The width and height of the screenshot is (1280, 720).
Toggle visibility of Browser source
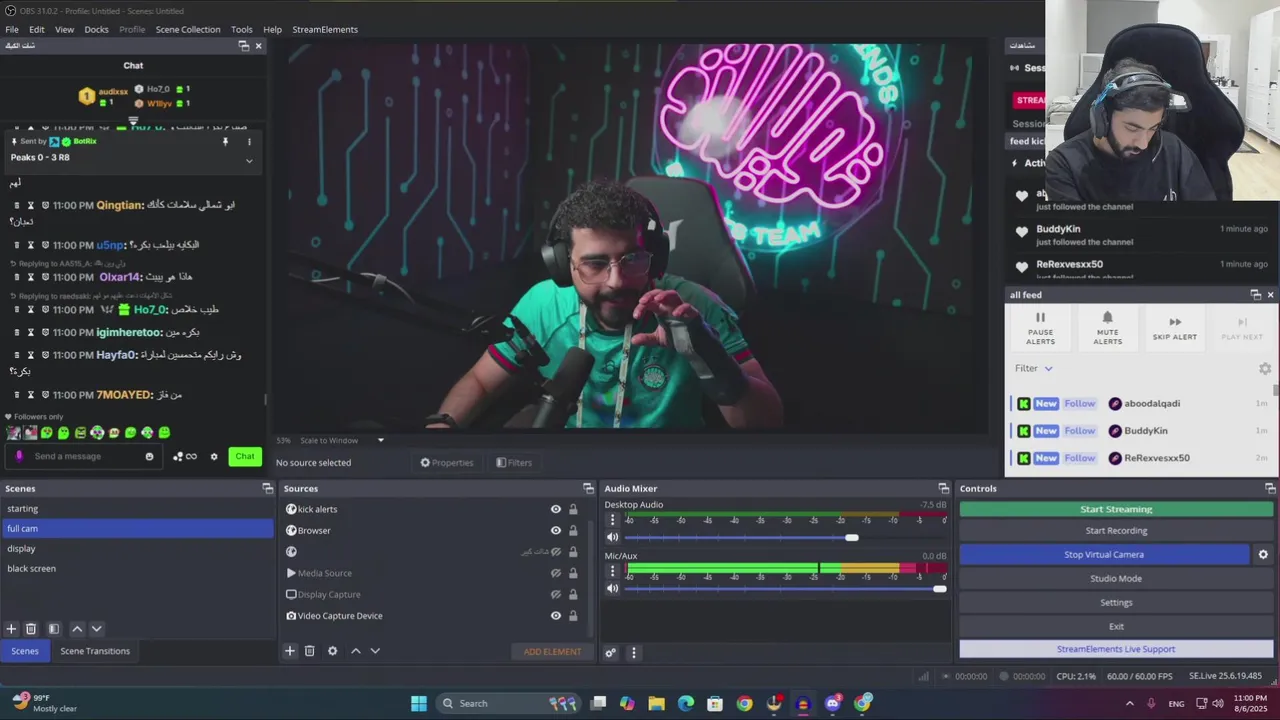click(x=556, y=531)
